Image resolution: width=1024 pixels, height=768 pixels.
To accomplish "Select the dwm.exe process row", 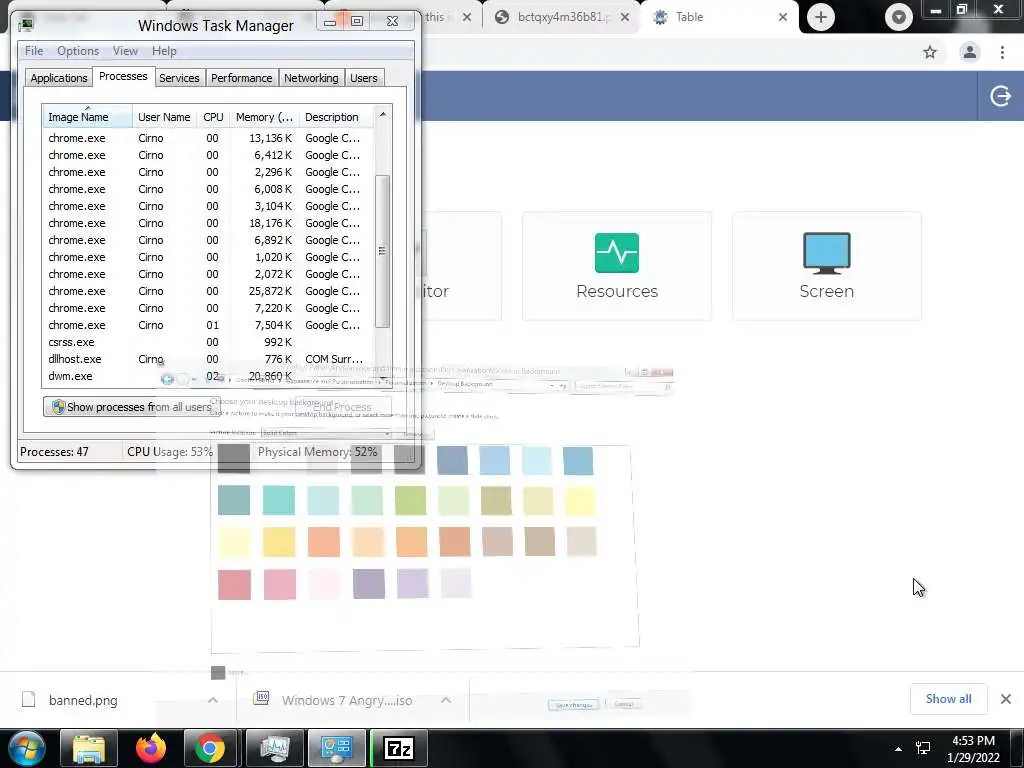I will (208, 376).
